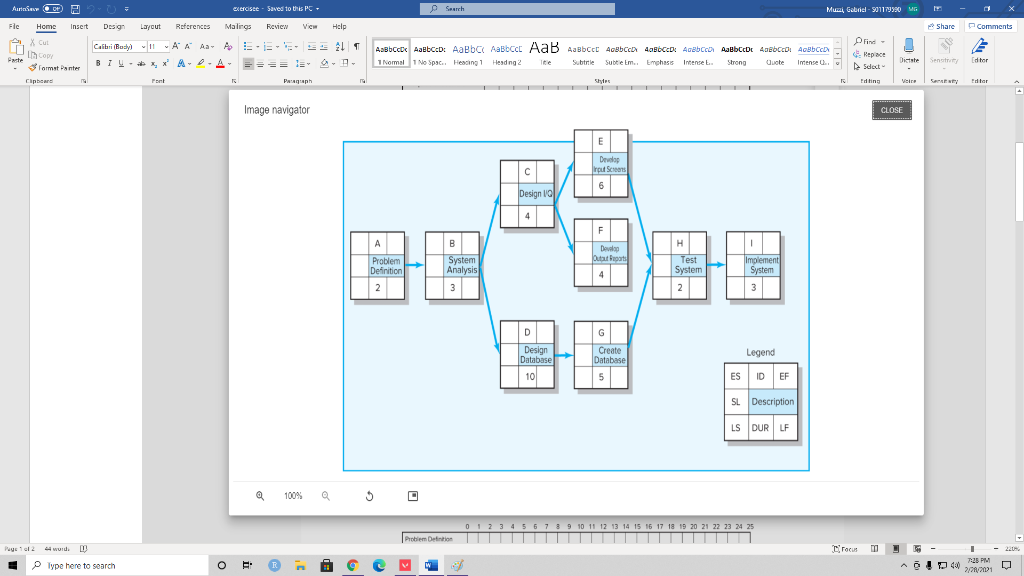Adjust the zoom slider in status bar

(x=972, y=549)
